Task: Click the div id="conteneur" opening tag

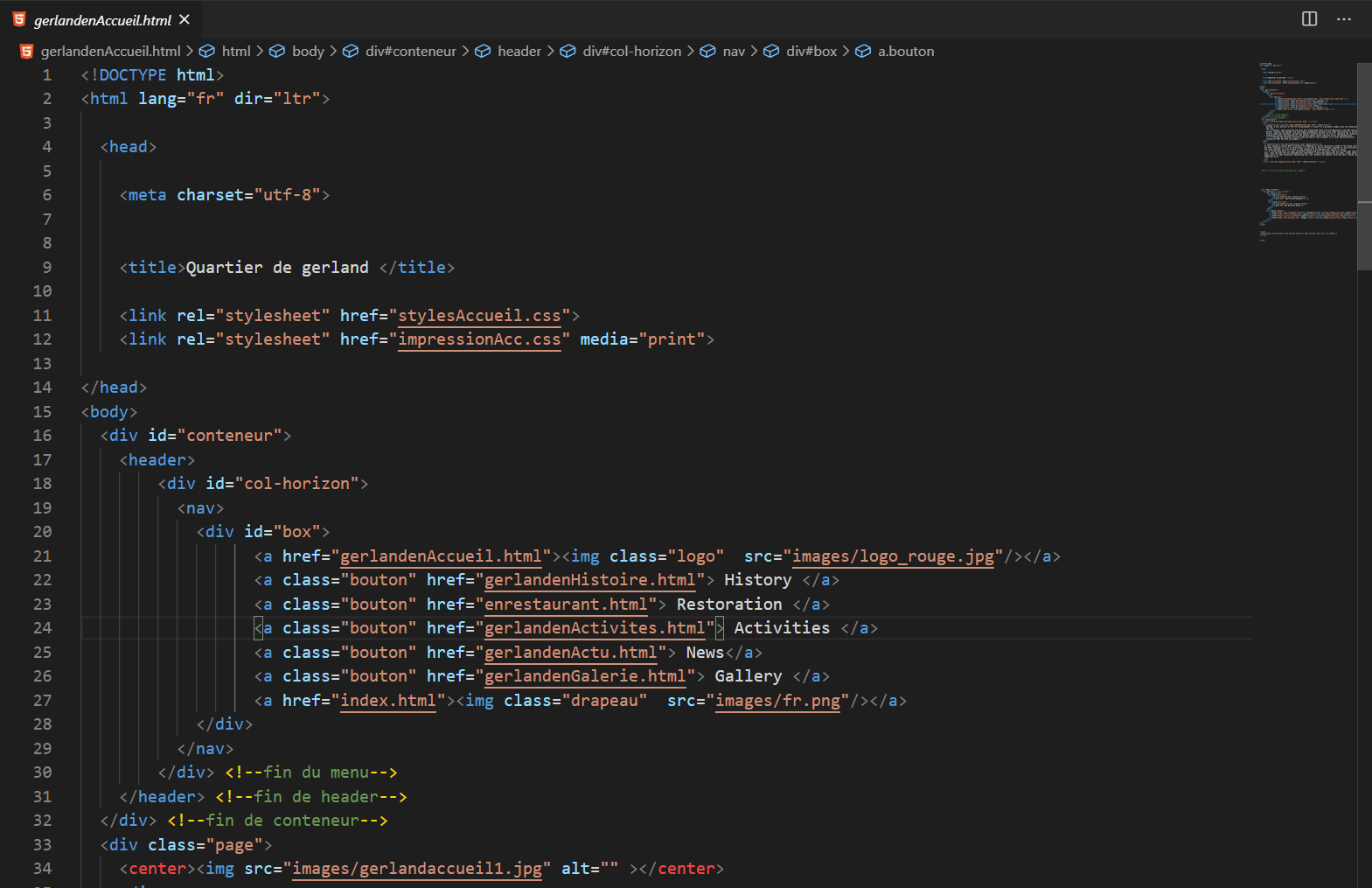Action: [x=196, y=435]
